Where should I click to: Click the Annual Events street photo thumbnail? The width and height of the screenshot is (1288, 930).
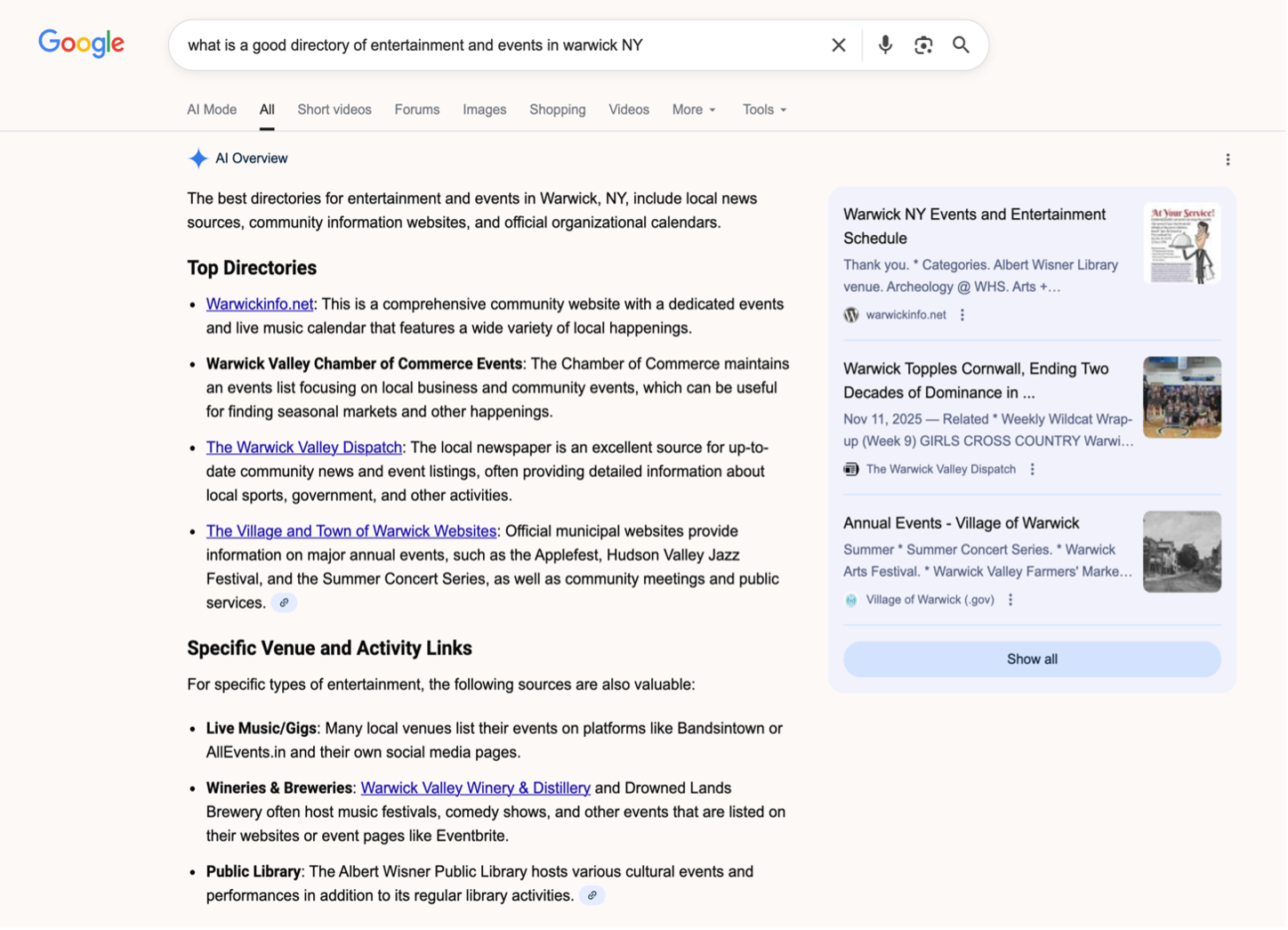(1181, 552)
